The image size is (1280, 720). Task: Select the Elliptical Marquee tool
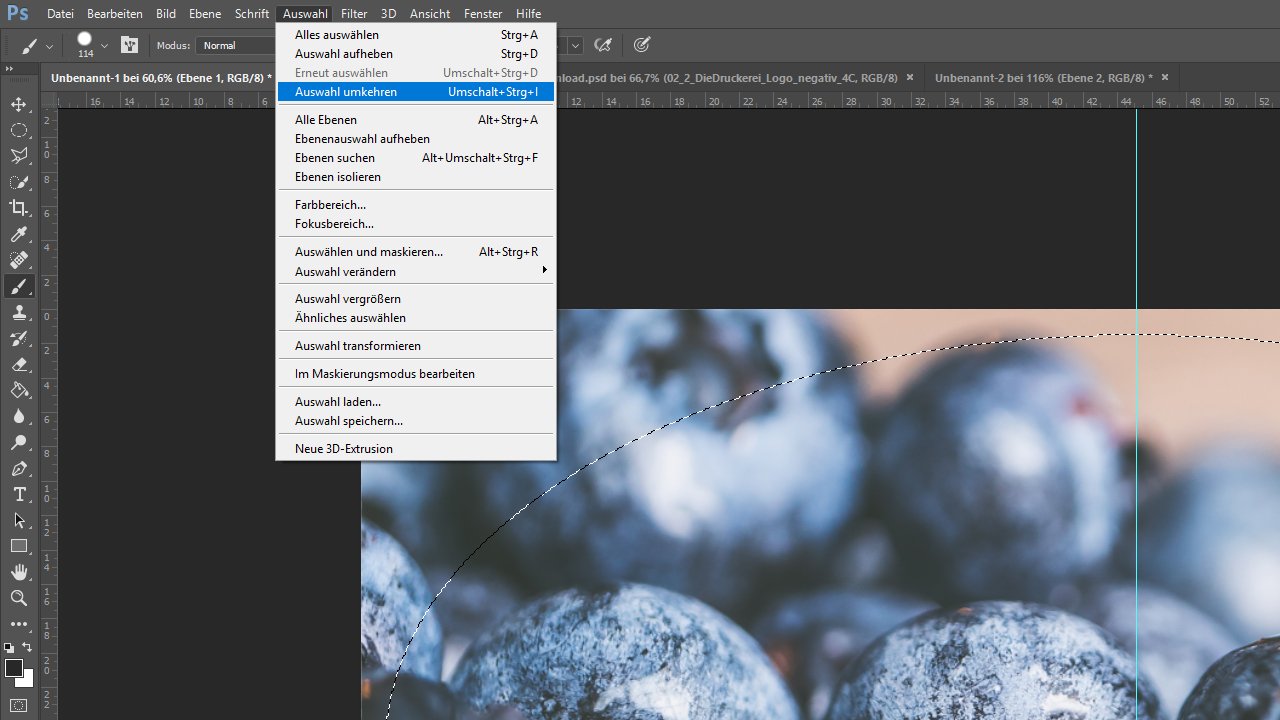click(18, 130)
